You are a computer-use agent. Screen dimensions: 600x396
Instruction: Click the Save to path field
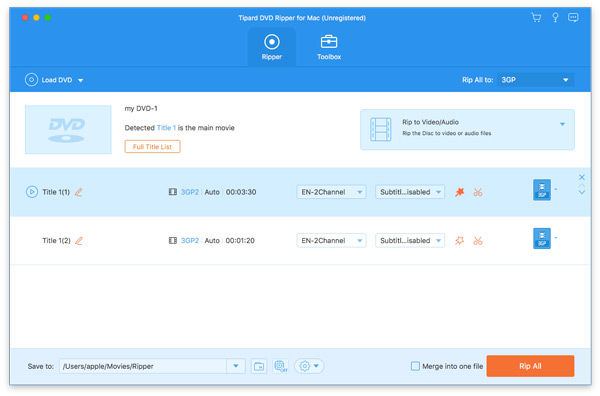pos(143,366)
